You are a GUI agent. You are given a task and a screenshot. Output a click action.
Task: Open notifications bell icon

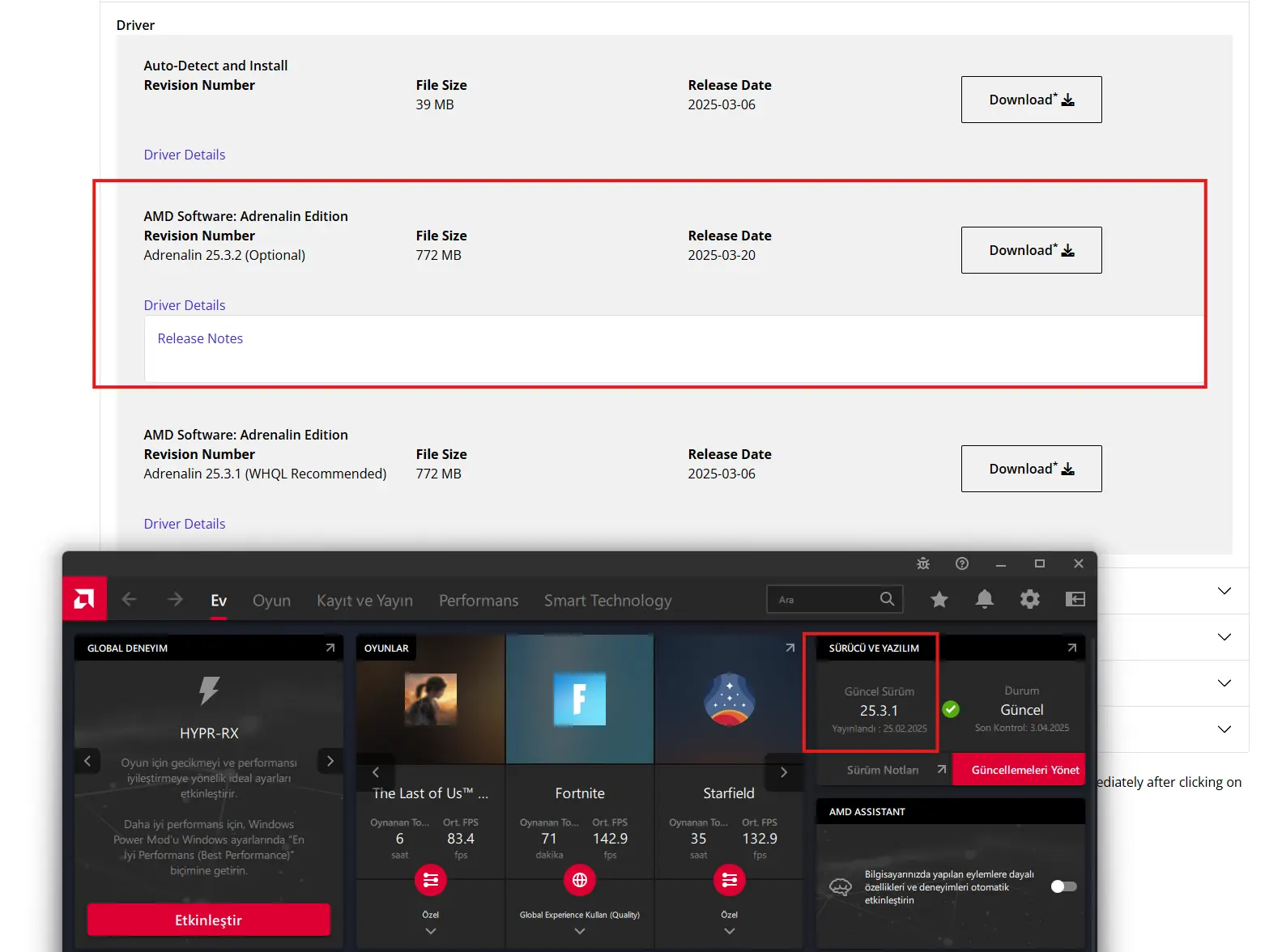click(x=985, y=599)
